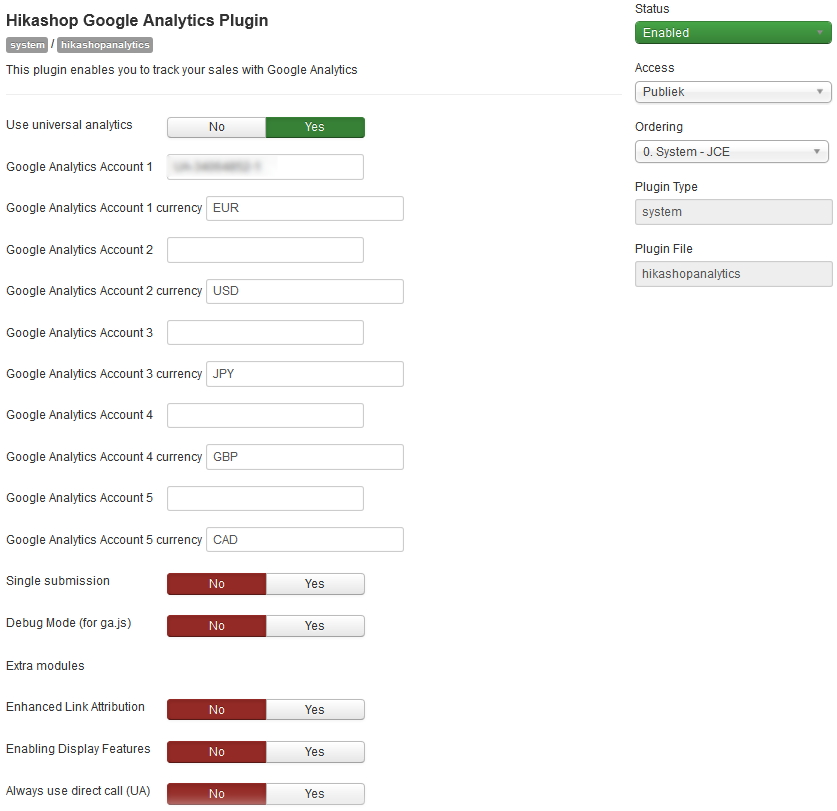Image resolution: width=837 pixels, height=811 pixels.
Task: Click the 'Enabling Display Features' label
Action: tap(78, 749)
